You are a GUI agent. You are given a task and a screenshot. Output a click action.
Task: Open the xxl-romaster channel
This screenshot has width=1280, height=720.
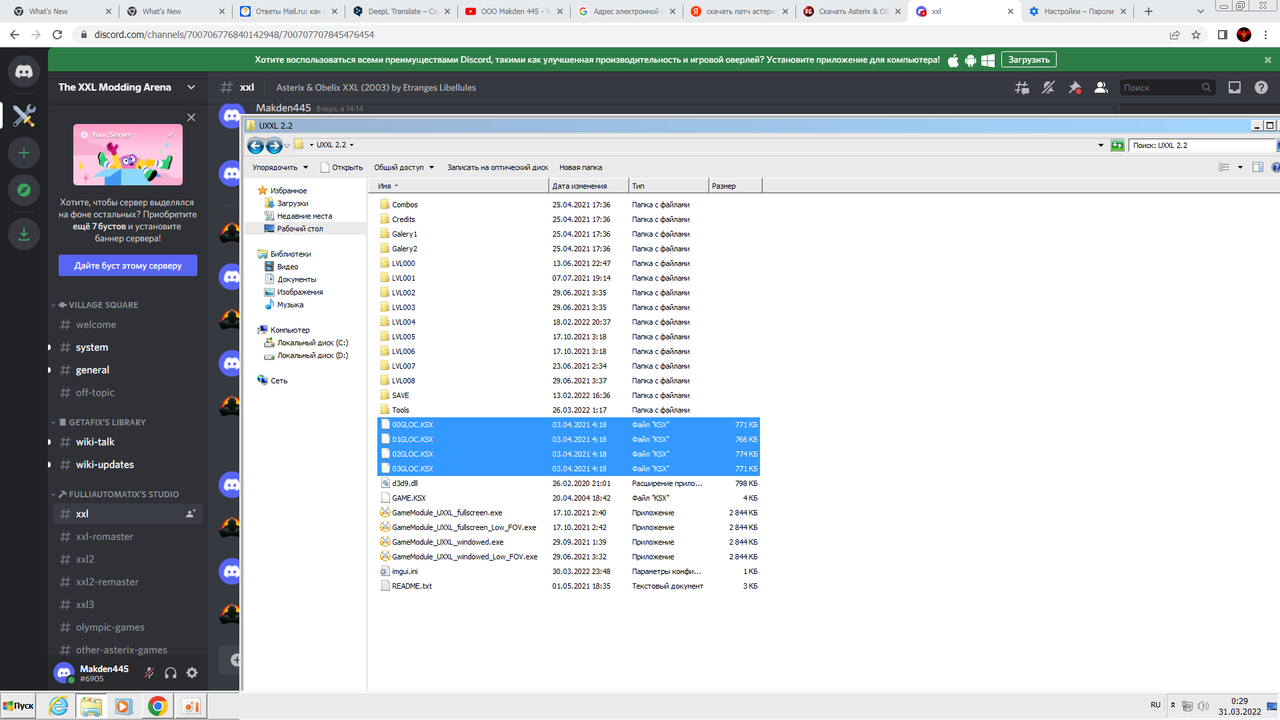[x=128, y=536]
